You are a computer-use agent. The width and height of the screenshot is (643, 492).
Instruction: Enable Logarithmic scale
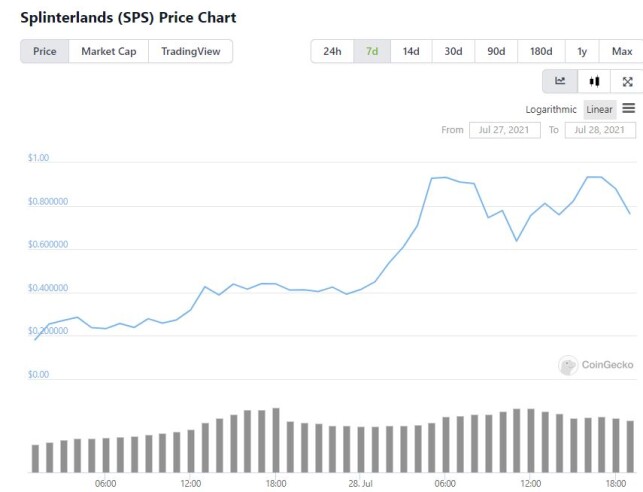(x=551, y=109)
